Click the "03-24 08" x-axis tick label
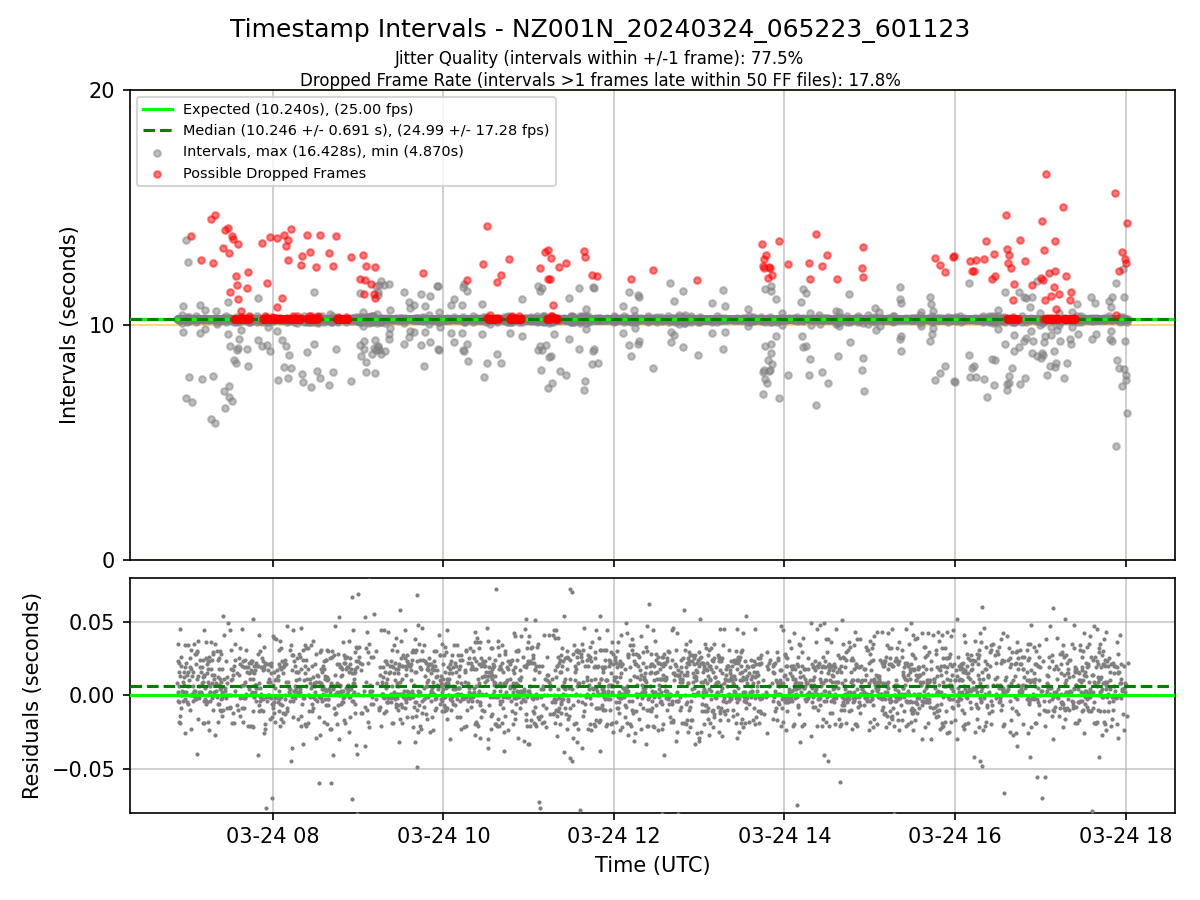 point(273,835)
